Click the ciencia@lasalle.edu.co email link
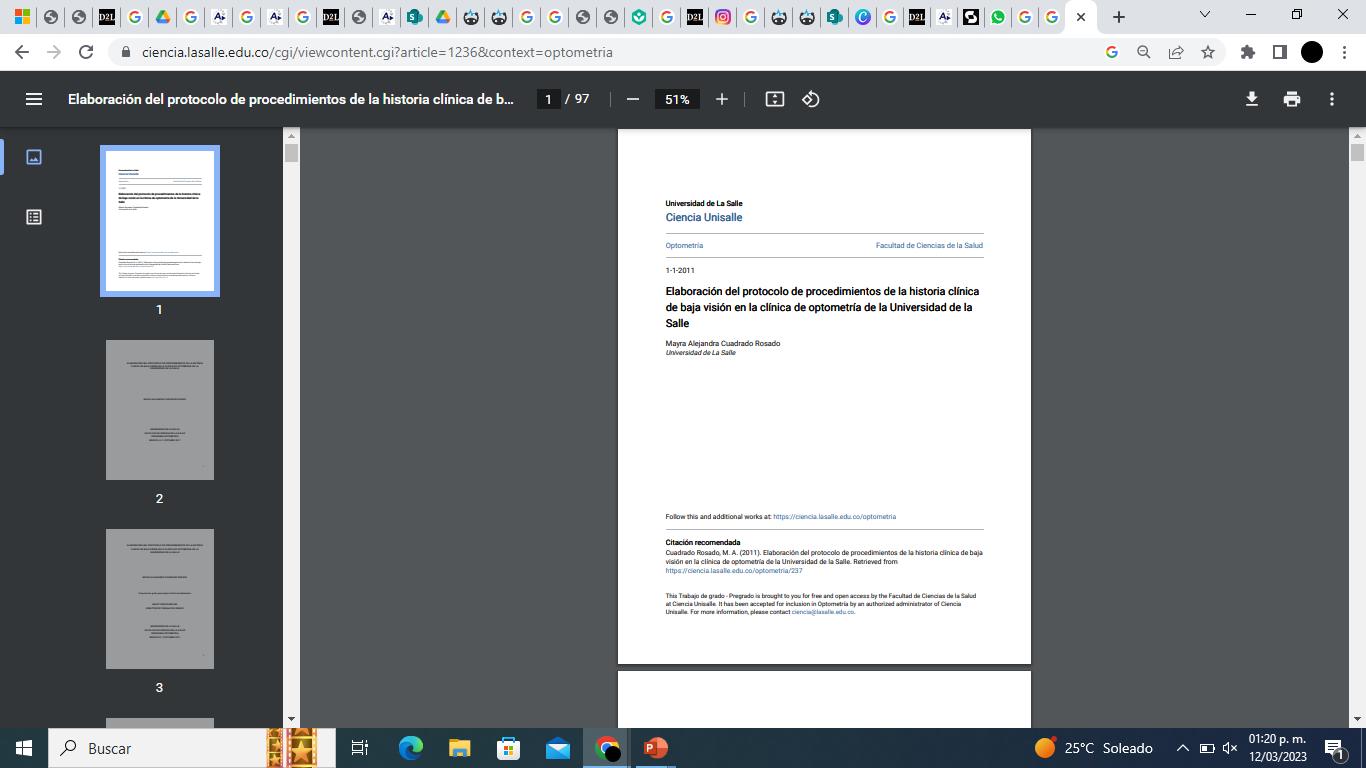 [x=822, y=612]
